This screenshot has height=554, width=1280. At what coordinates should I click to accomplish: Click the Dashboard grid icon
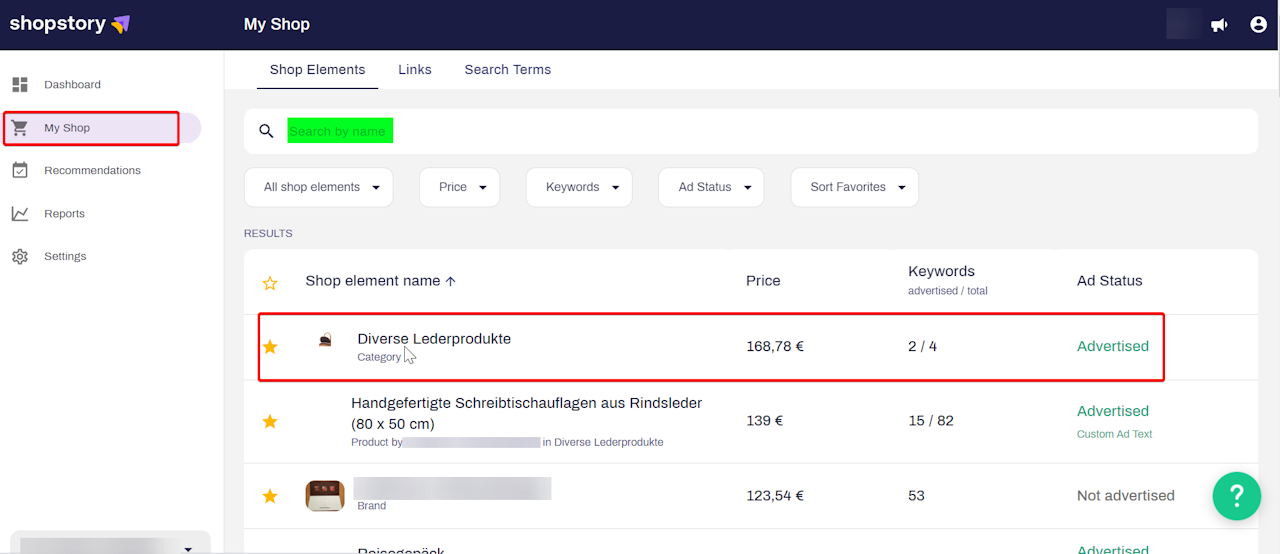point(20,85)
